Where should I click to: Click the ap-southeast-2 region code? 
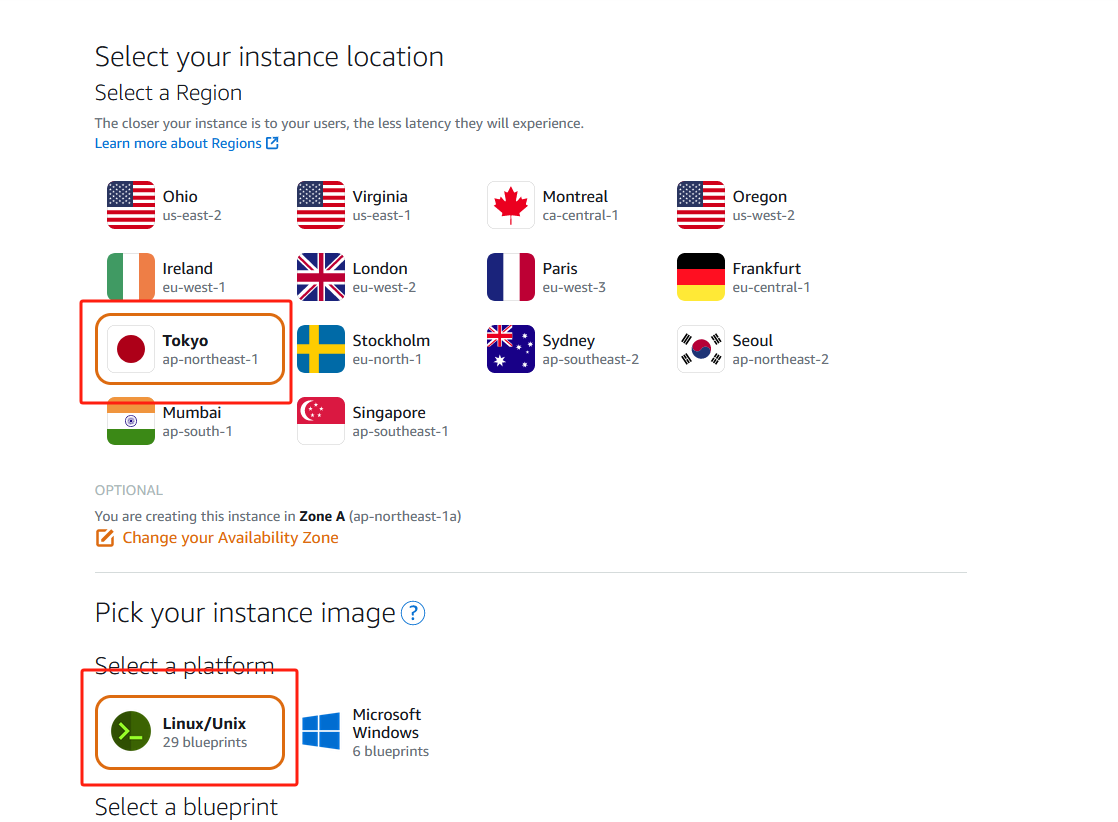[x=590, y=359]
